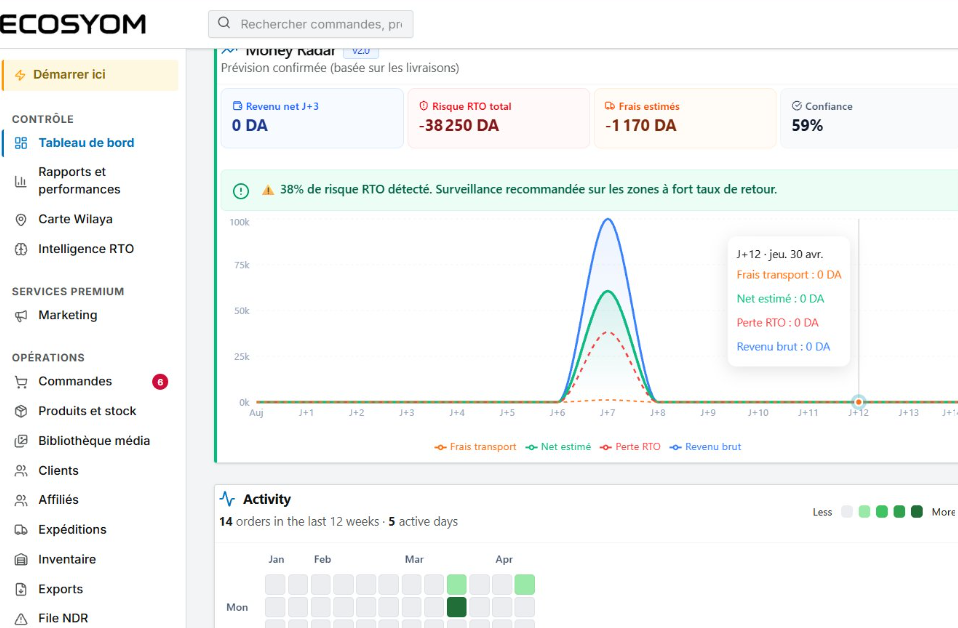
Task: Click the box icon for Produits et stock
Action: [x=21, y=411]
